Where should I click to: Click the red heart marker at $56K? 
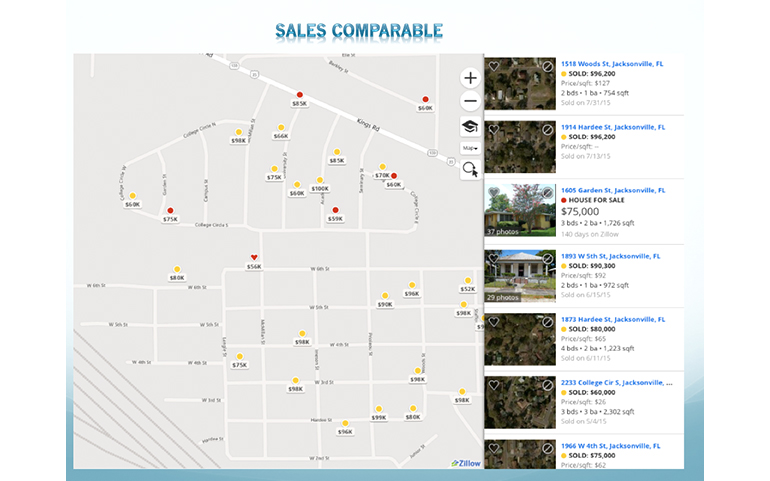[254, 258]
